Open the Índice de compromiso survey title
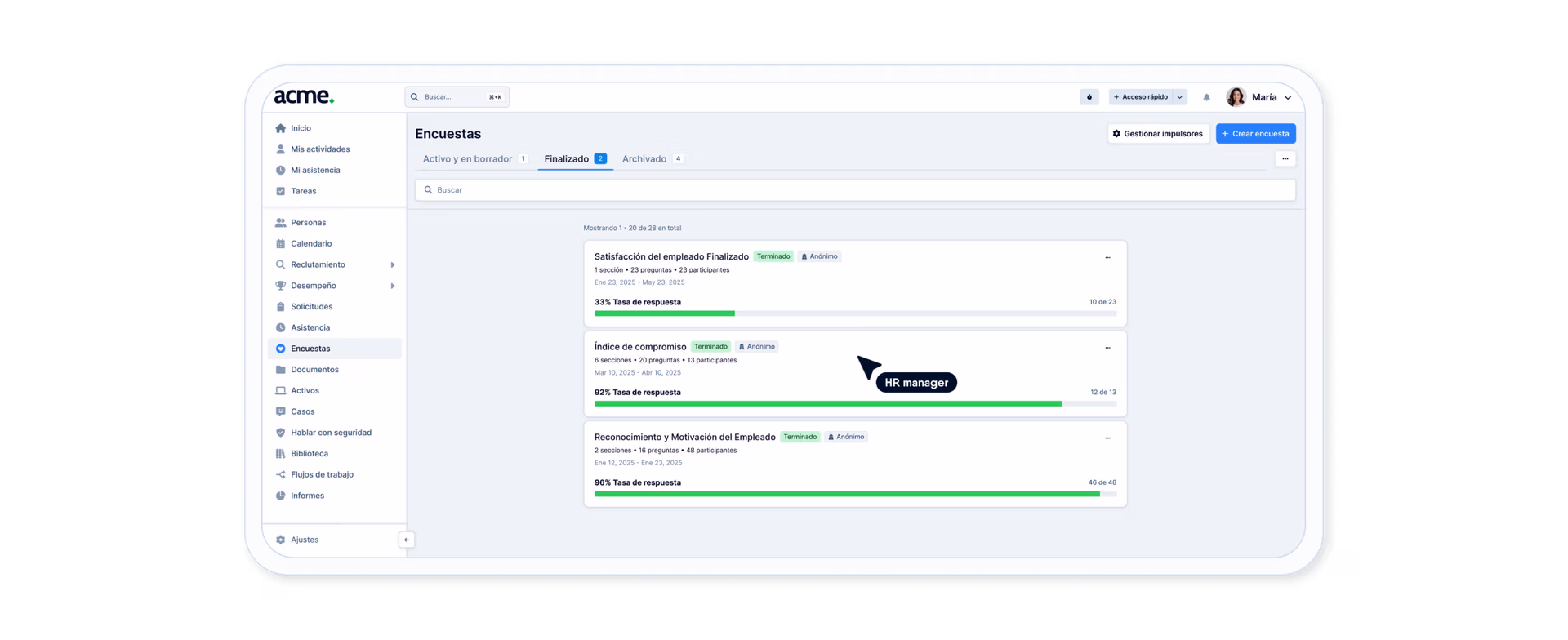 click(640, 347)
